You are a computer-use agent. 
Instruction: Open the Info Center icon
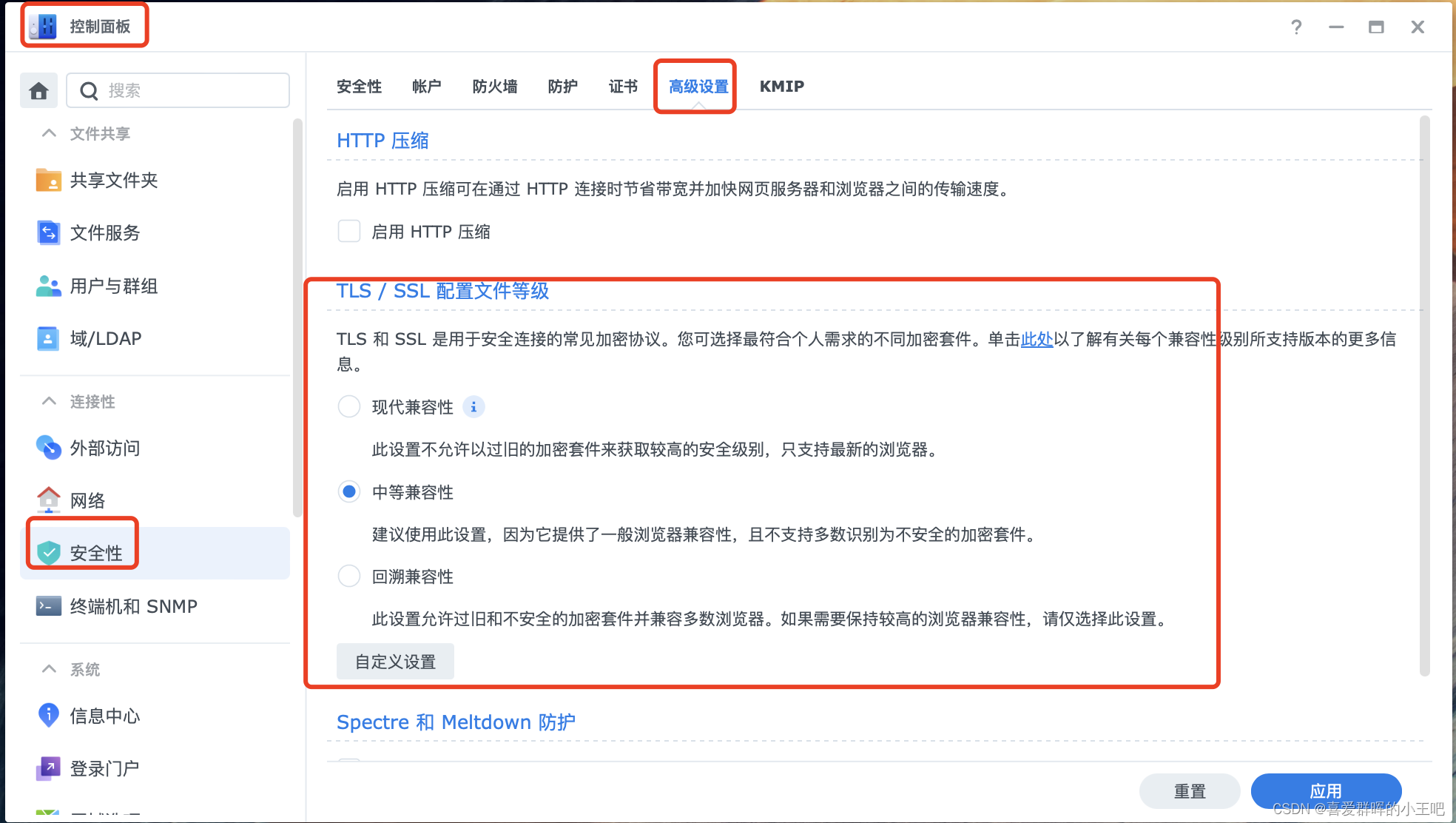coord(49,715)
